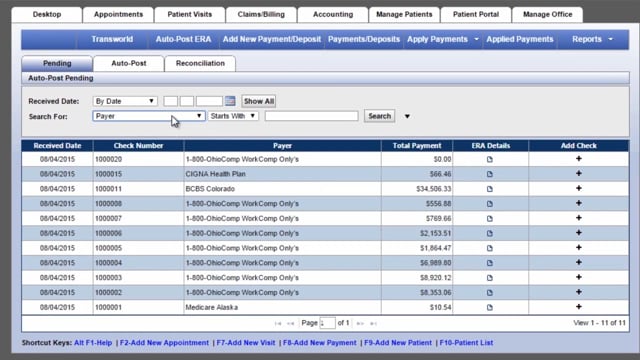Open Applied Payments menu item
640x360 pixels.
pyautogui.click(x=520, y=39)
